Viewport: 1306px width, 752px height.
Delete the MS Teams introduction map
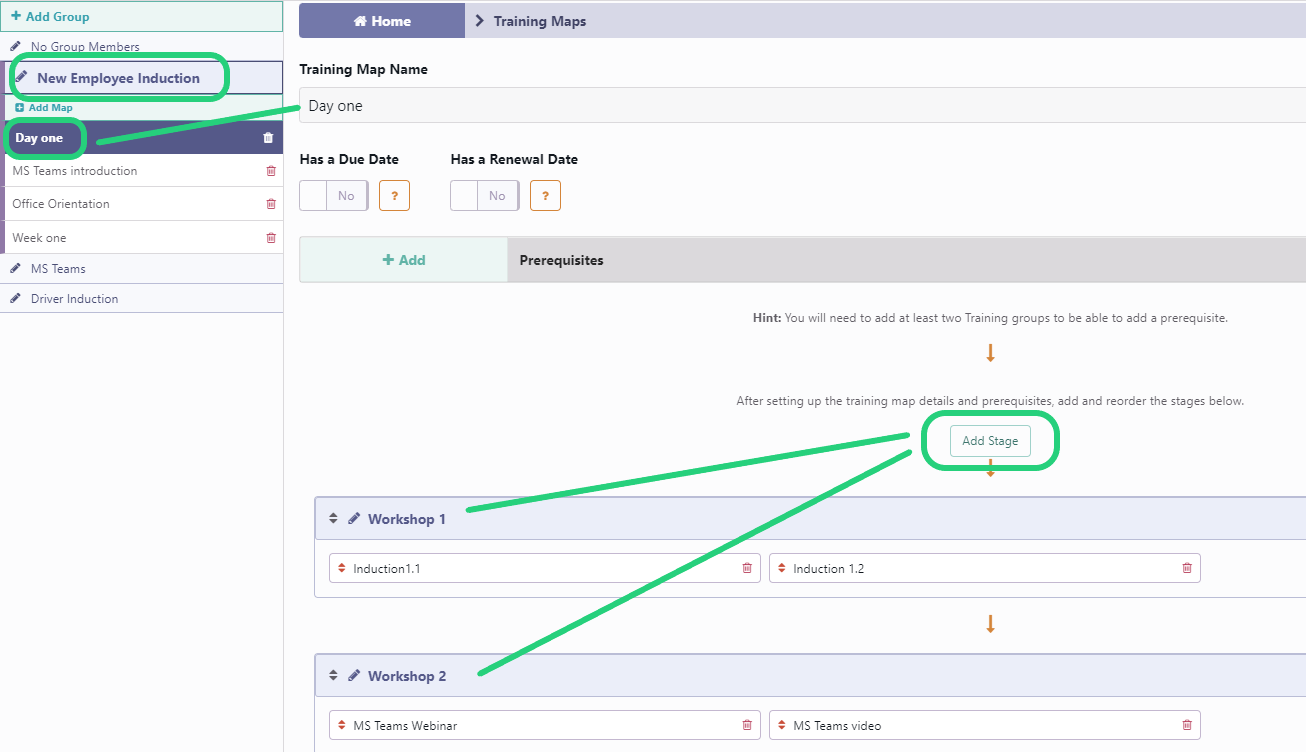click(270, 171)
